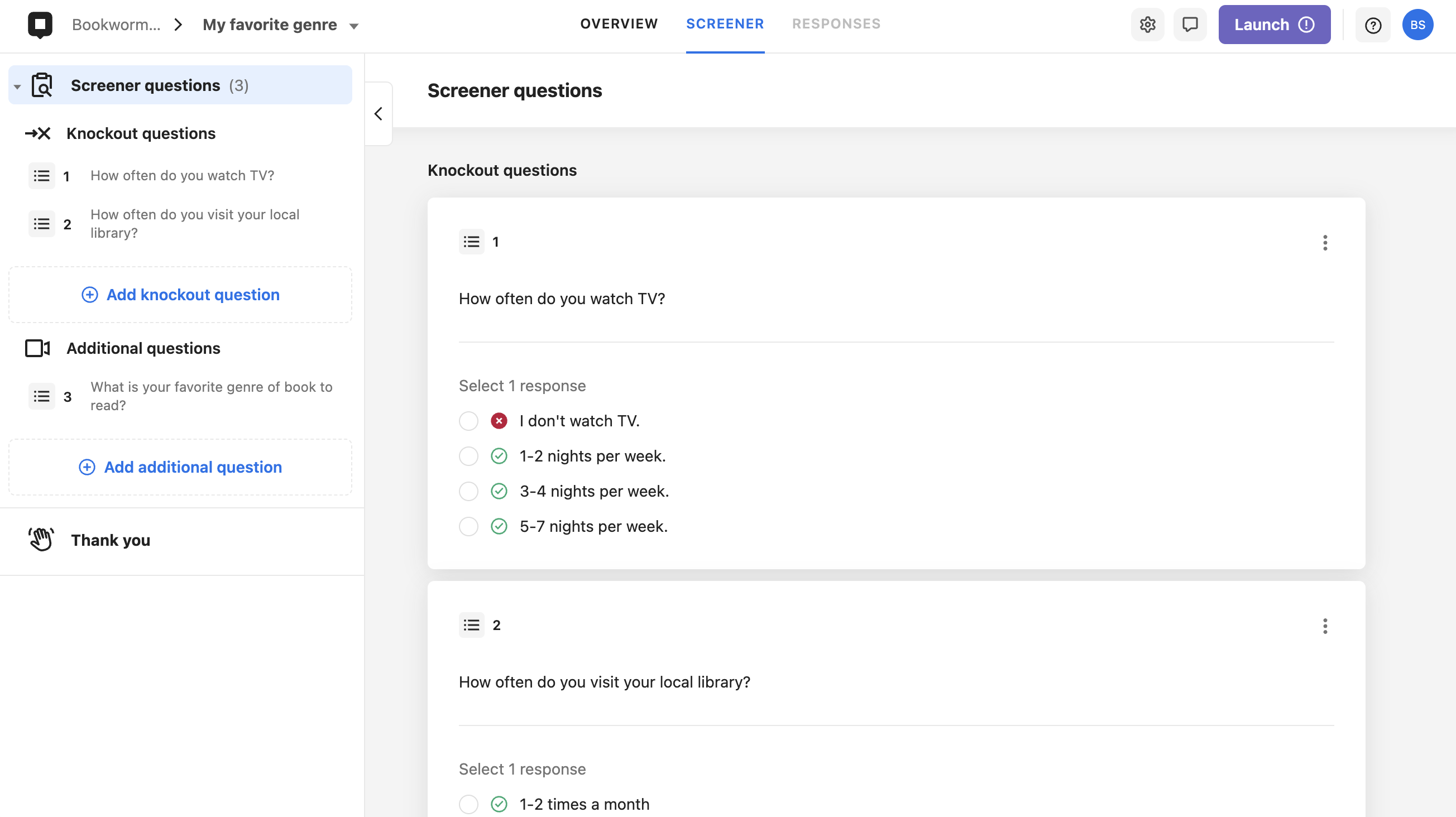Screen dimensions: 1456x817
Task: Click the question type icon on card 1
Action: (471, 242)
